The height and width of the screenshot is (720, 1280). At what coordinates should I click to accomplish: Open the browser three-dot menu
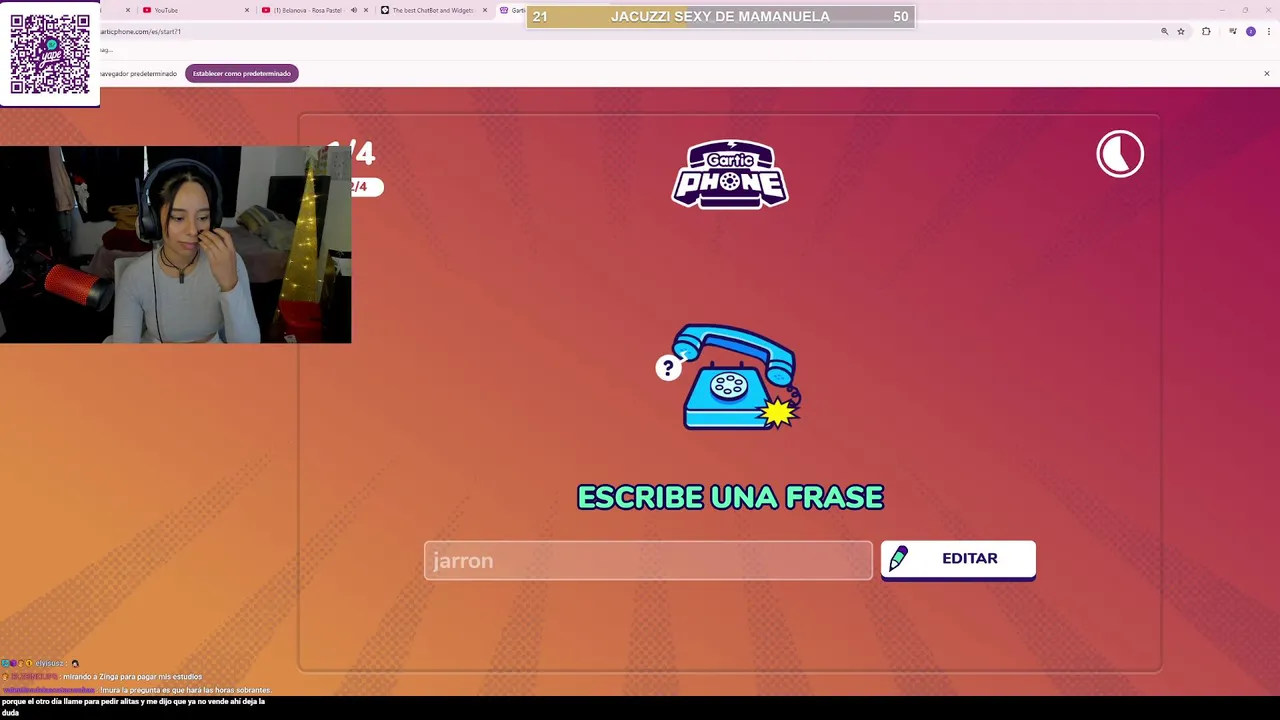tap(1269, 32)
